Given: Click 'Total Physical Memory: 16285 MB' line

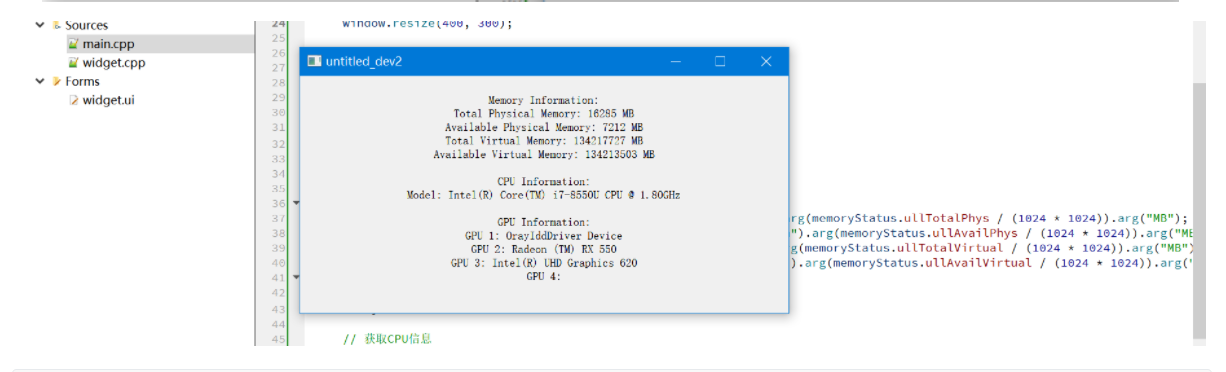Looking at the screenshot, I should [544, 114].
